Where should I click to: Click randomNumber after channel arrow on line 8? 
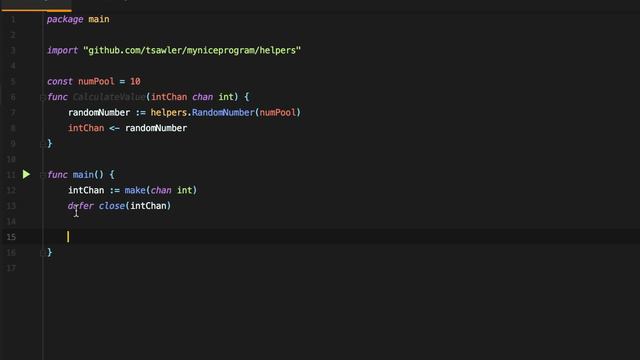pos(156,128)
